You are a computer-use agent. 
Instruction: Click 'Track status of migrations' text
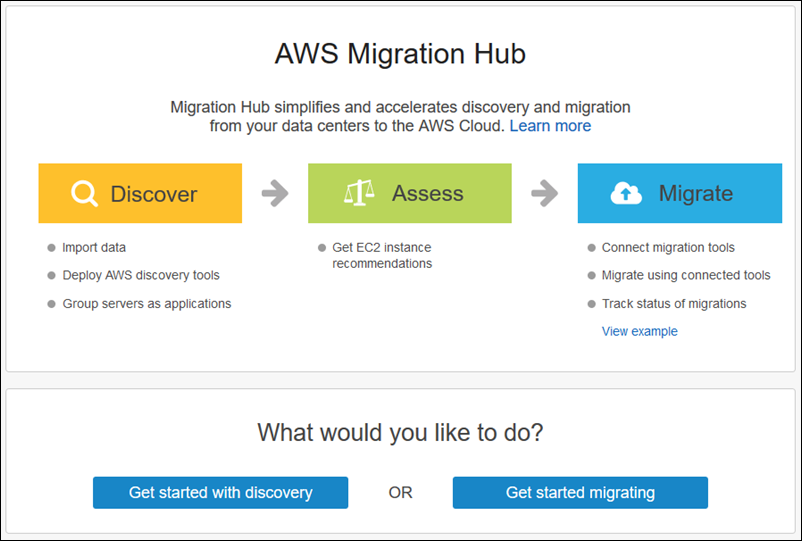pyautogui.click(x=674, y=304)
